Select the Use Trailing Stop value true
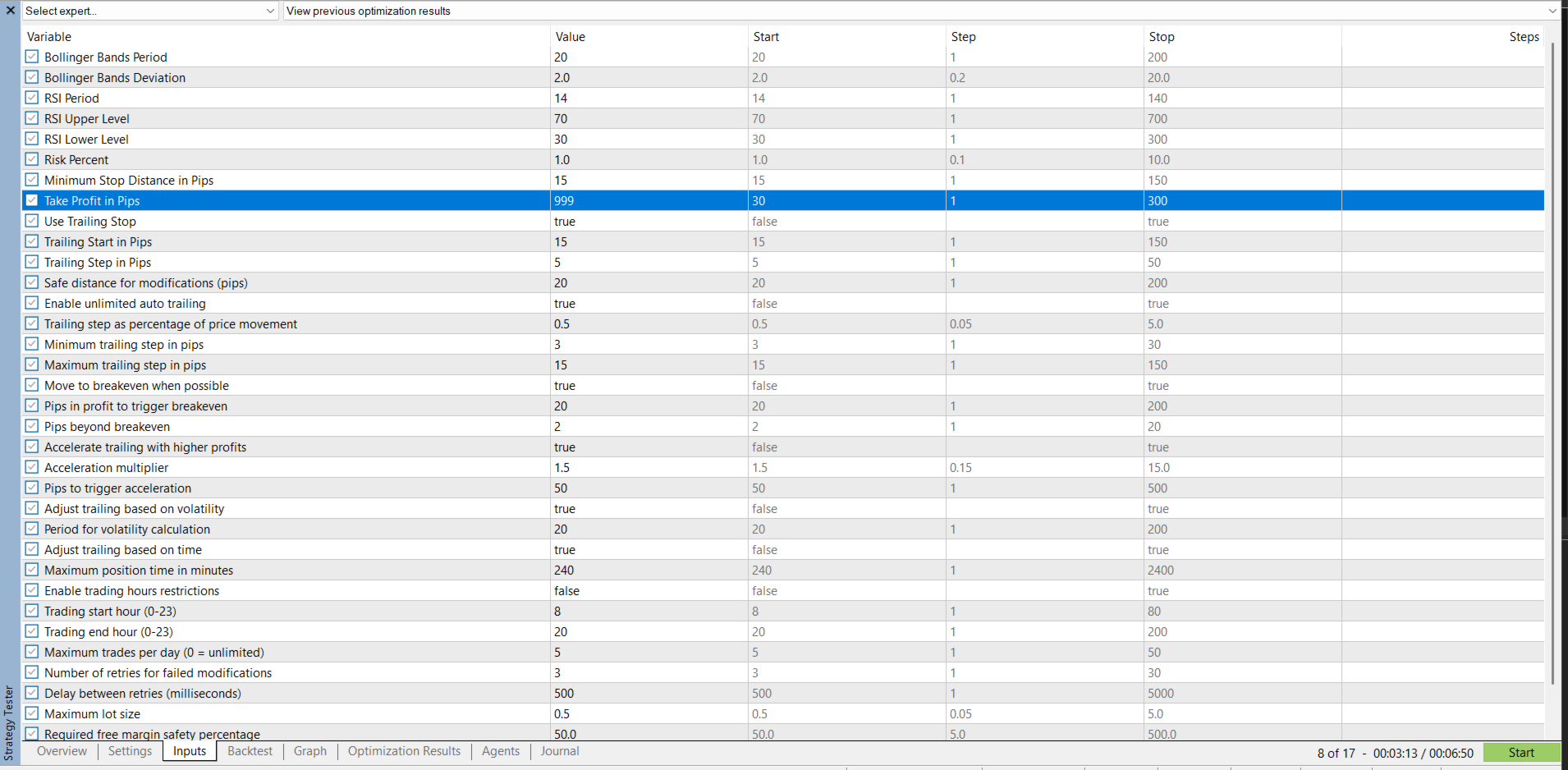Screen dimensions: 1568x770 pyautogui.click(x=649, y=221)
